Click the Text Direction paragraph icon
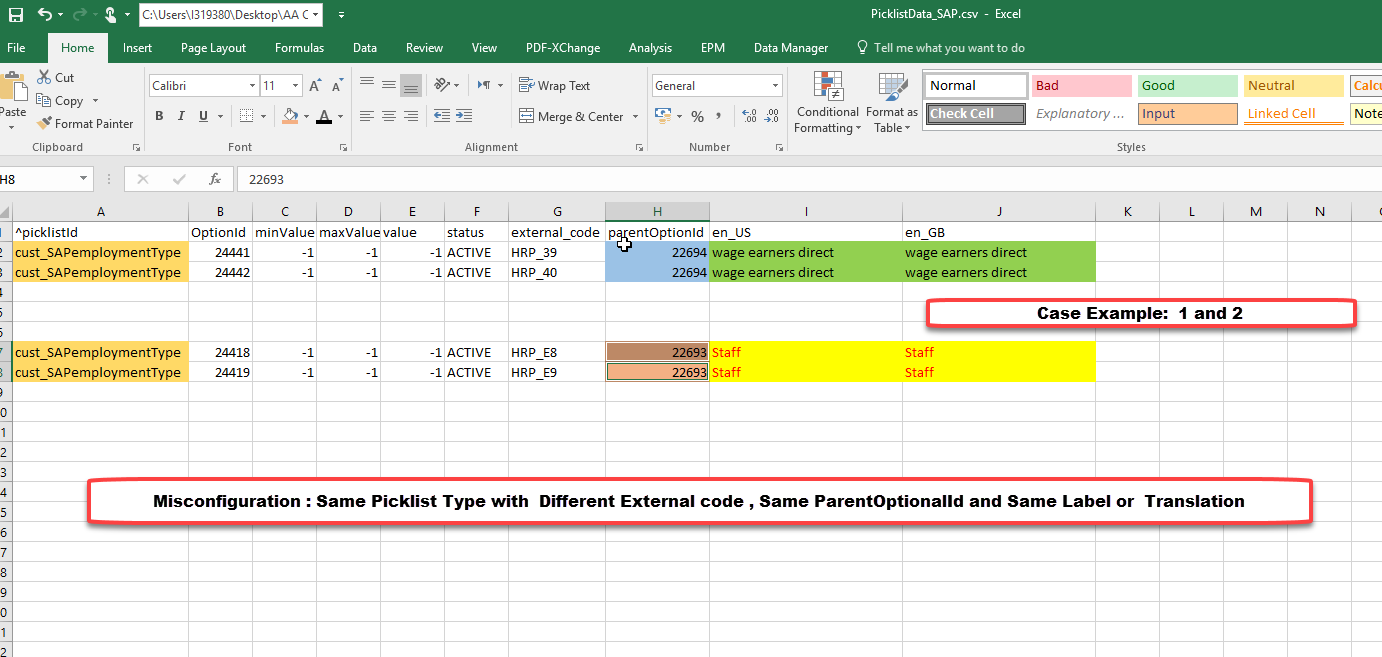 tap(484, 85)
